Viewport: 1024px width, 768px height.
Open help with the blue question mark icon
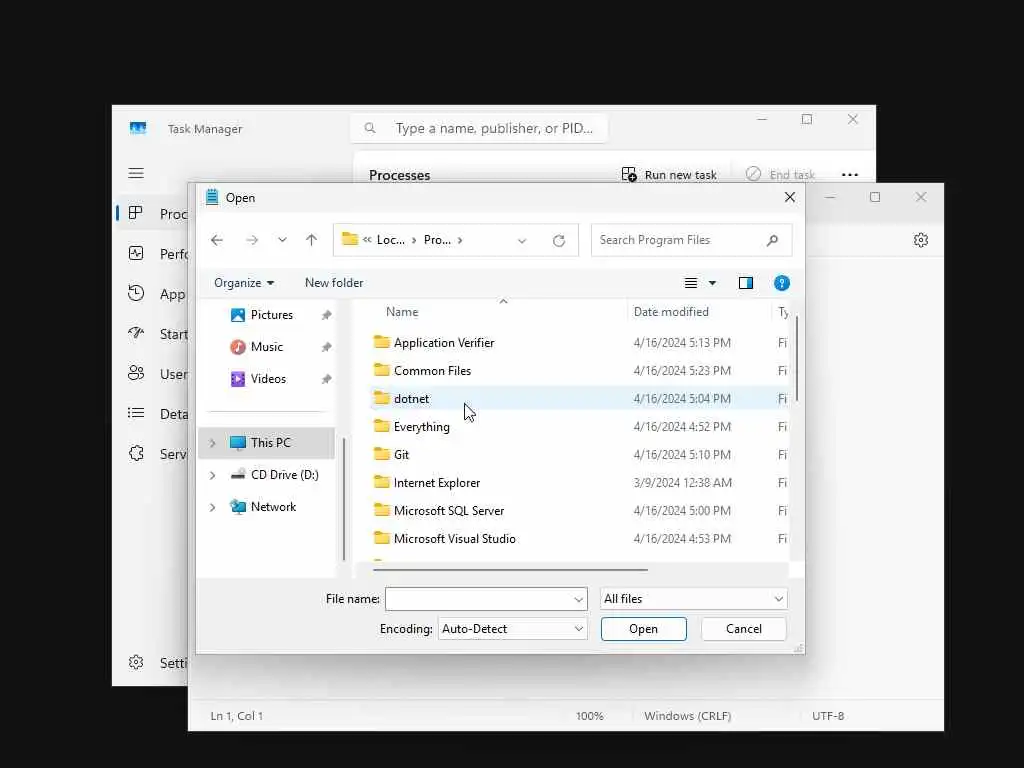coord(782,283)
